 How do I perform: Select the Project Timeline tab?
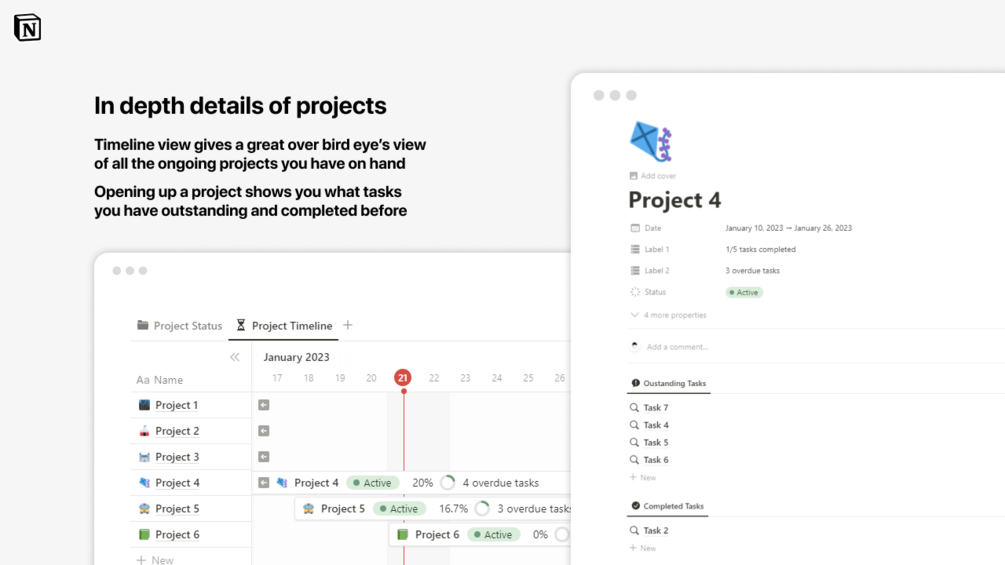[284, 325]
